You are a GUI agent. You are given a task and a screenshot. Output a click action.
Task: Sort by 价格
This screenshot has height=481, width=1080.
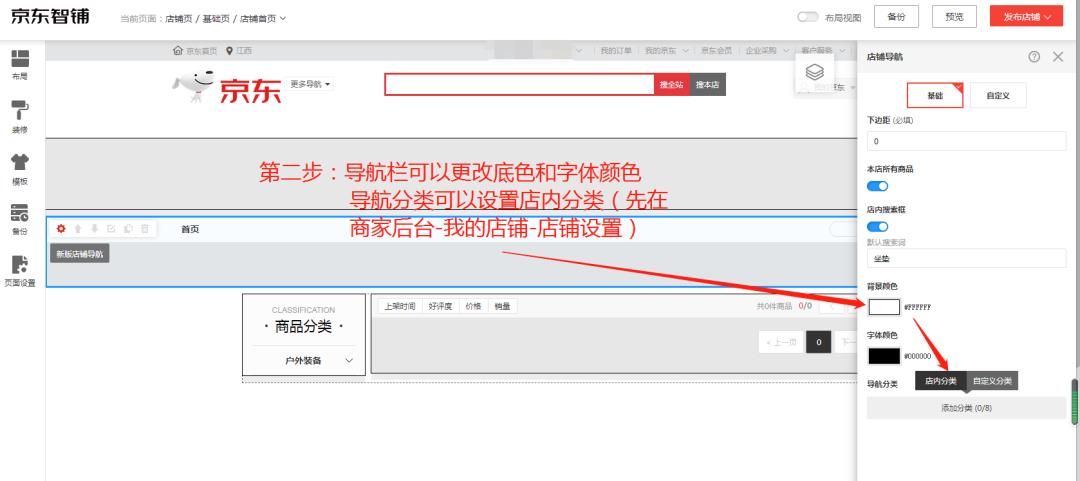tap(472, 307)
